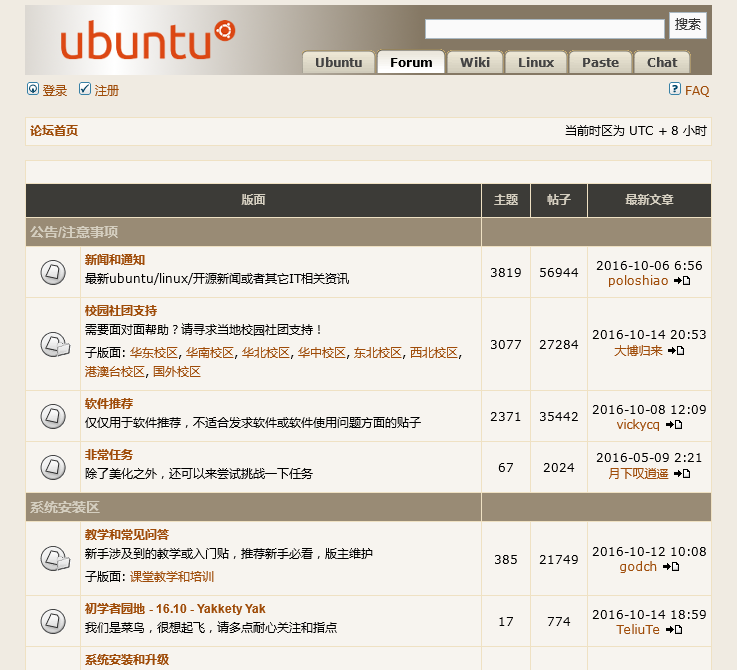Open latest post icon by vickycq
Viewport: 737px width, 670px height.
point(674,425)
